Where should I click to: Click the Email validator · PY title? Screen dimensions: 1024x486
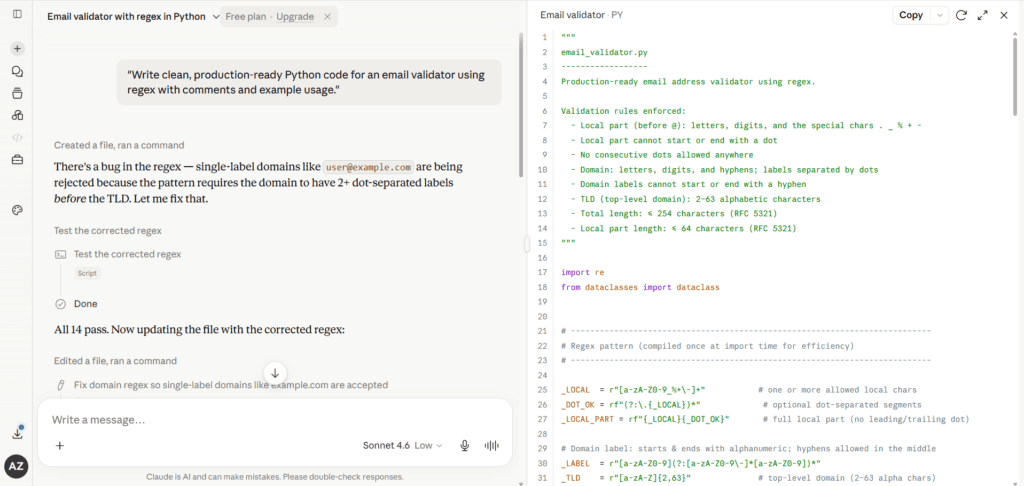581,15
